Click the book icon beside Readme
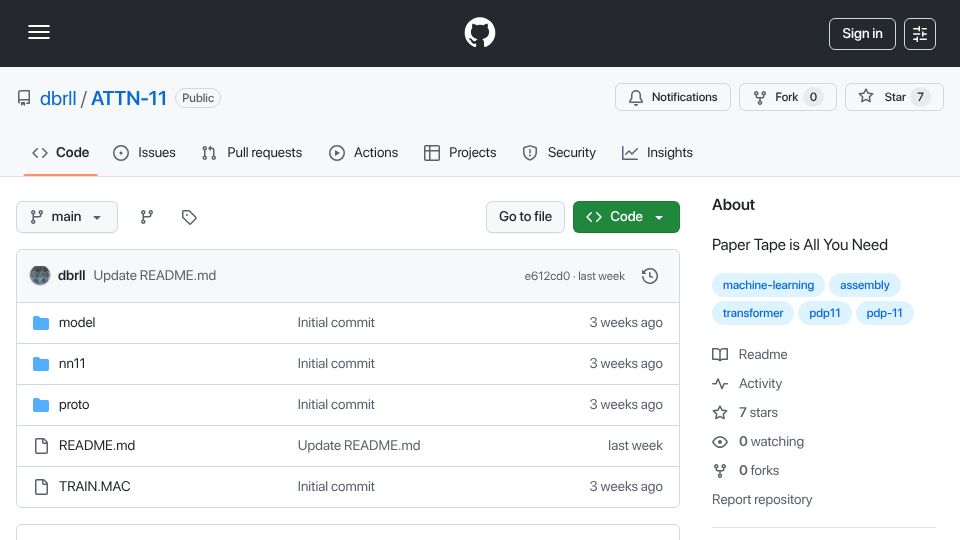 pos(720,354)
